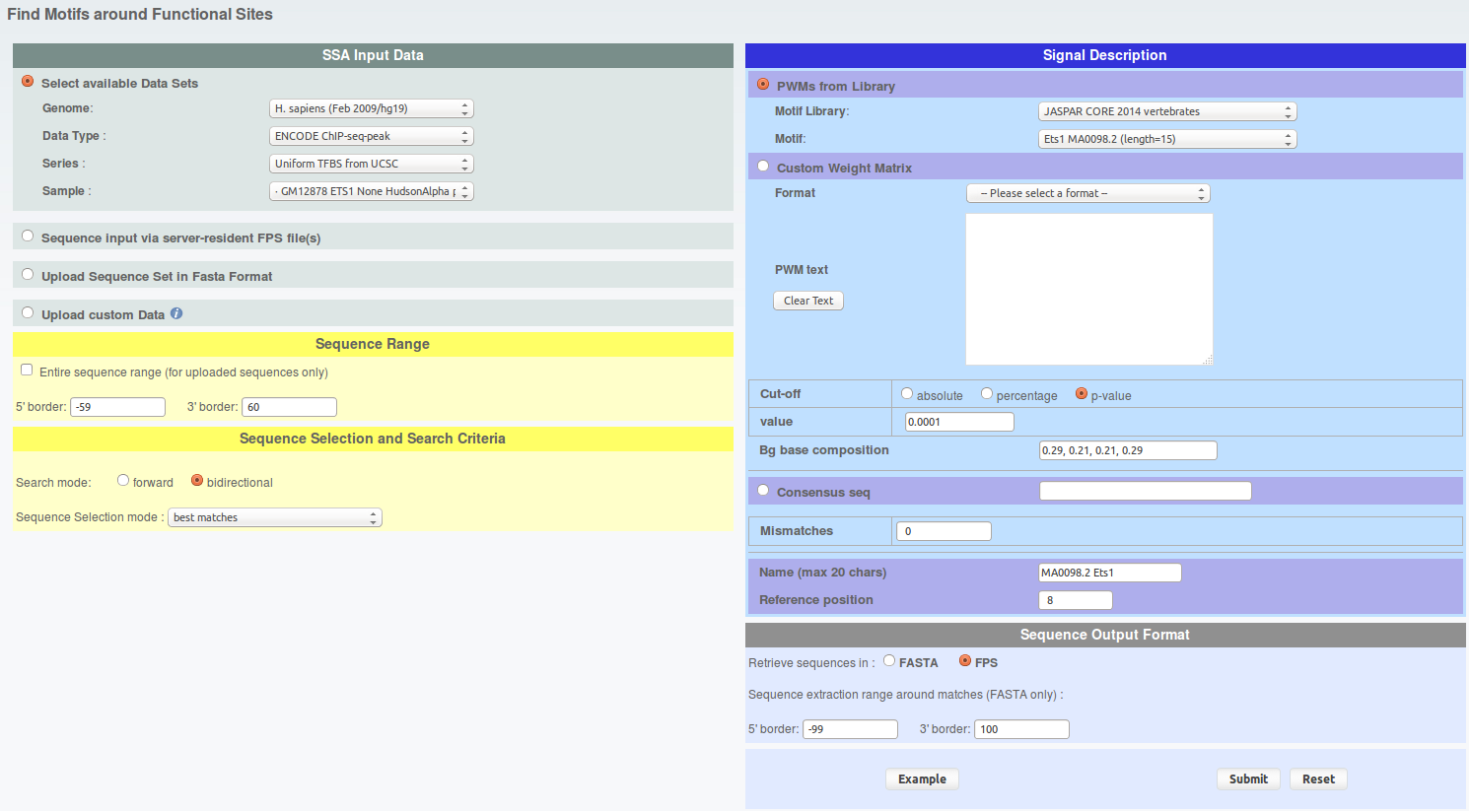The height and width of the screenshot is (812, 1471).
Task: Choose 'Upload Sequence Set in Fasta Format' radio
Action: (28, 275)
